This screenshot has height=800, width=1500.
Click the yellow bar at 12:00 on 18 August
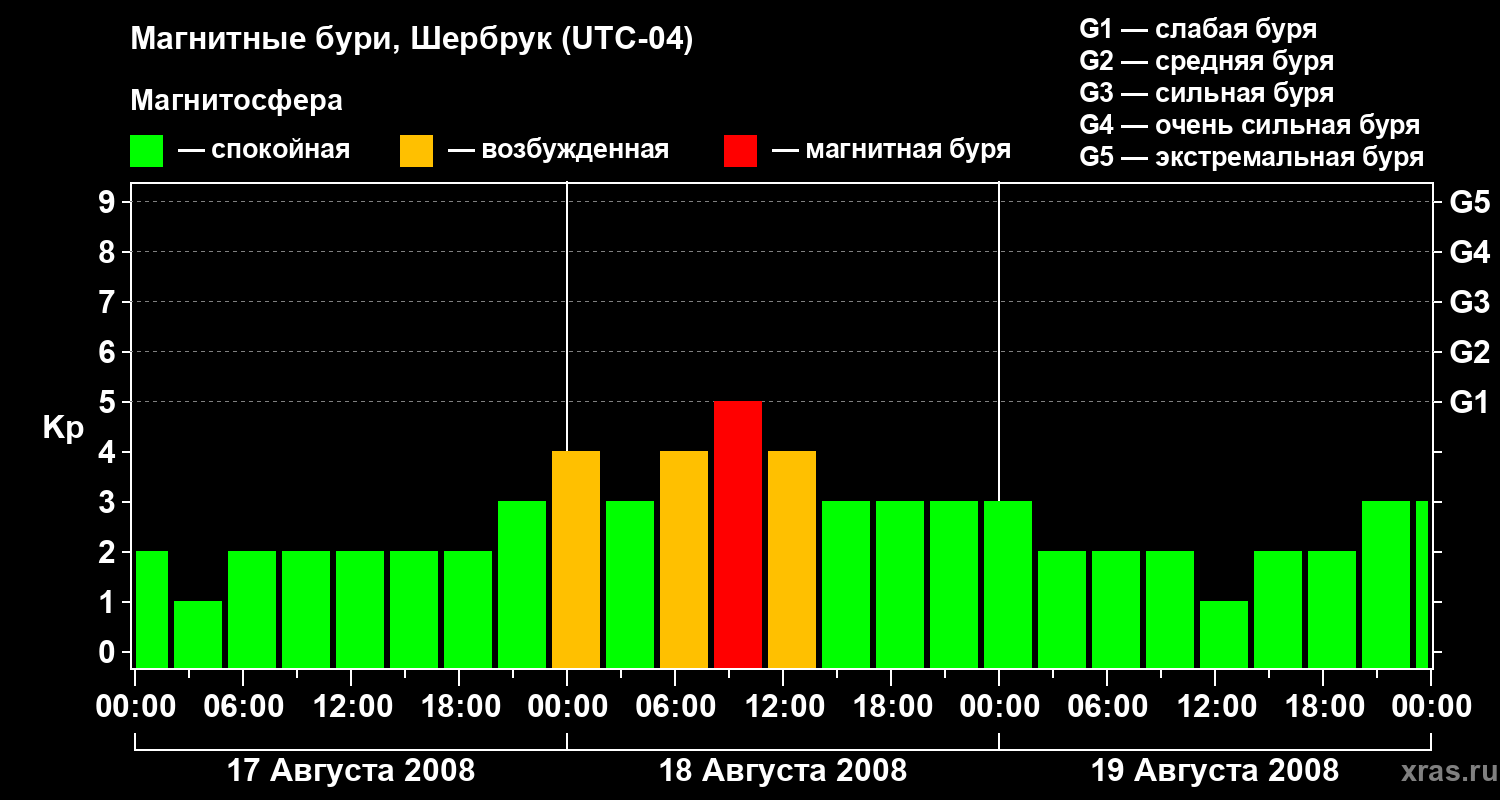[792, 559]
